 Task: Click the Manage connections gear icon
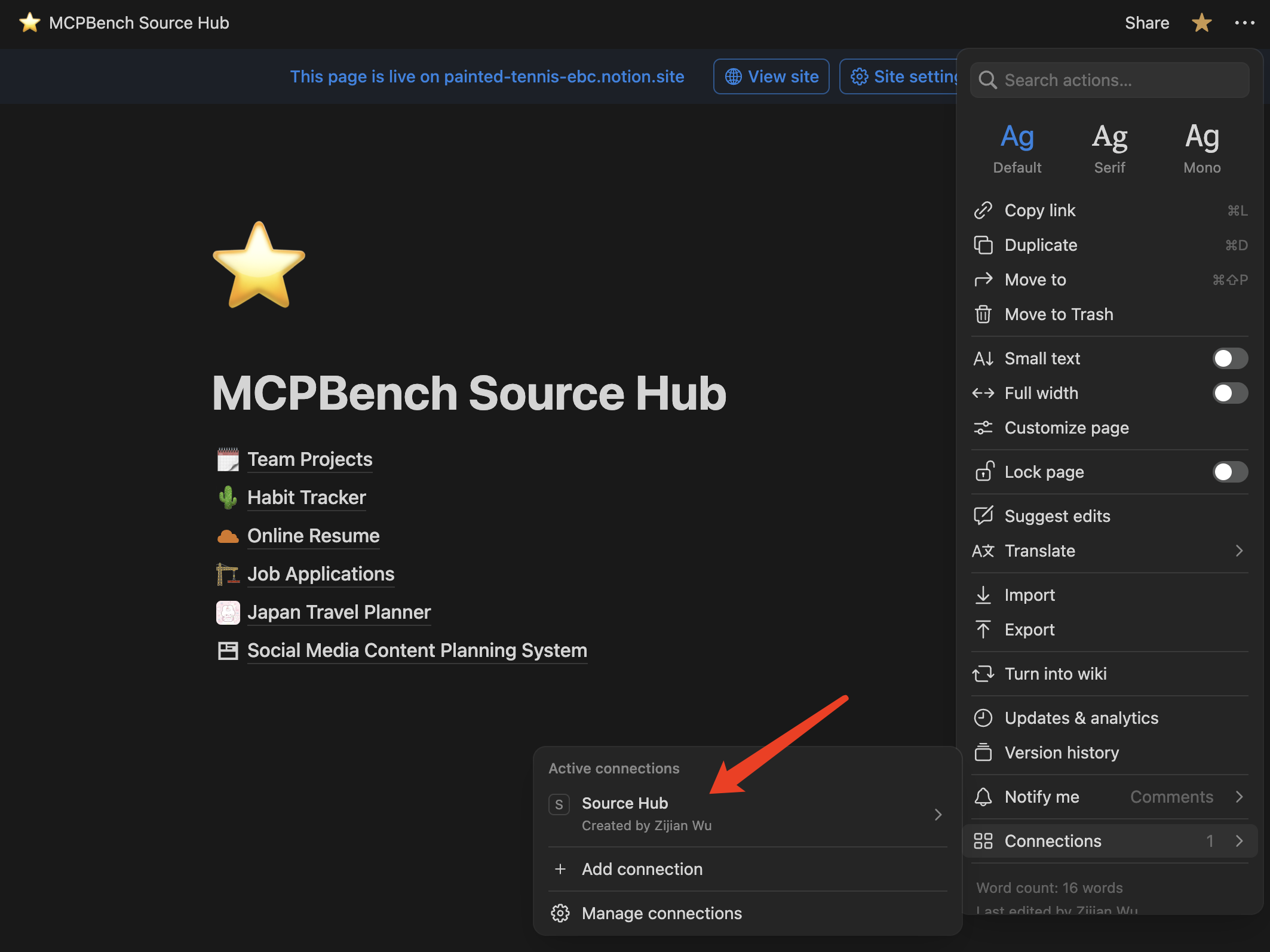coord(560,913)
